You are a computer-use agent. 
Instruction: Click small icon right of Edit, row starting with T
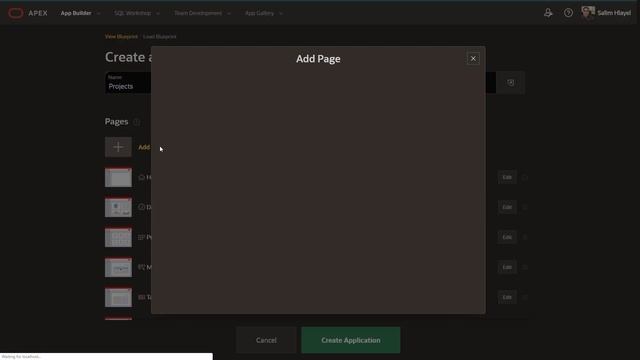[525, 297]
